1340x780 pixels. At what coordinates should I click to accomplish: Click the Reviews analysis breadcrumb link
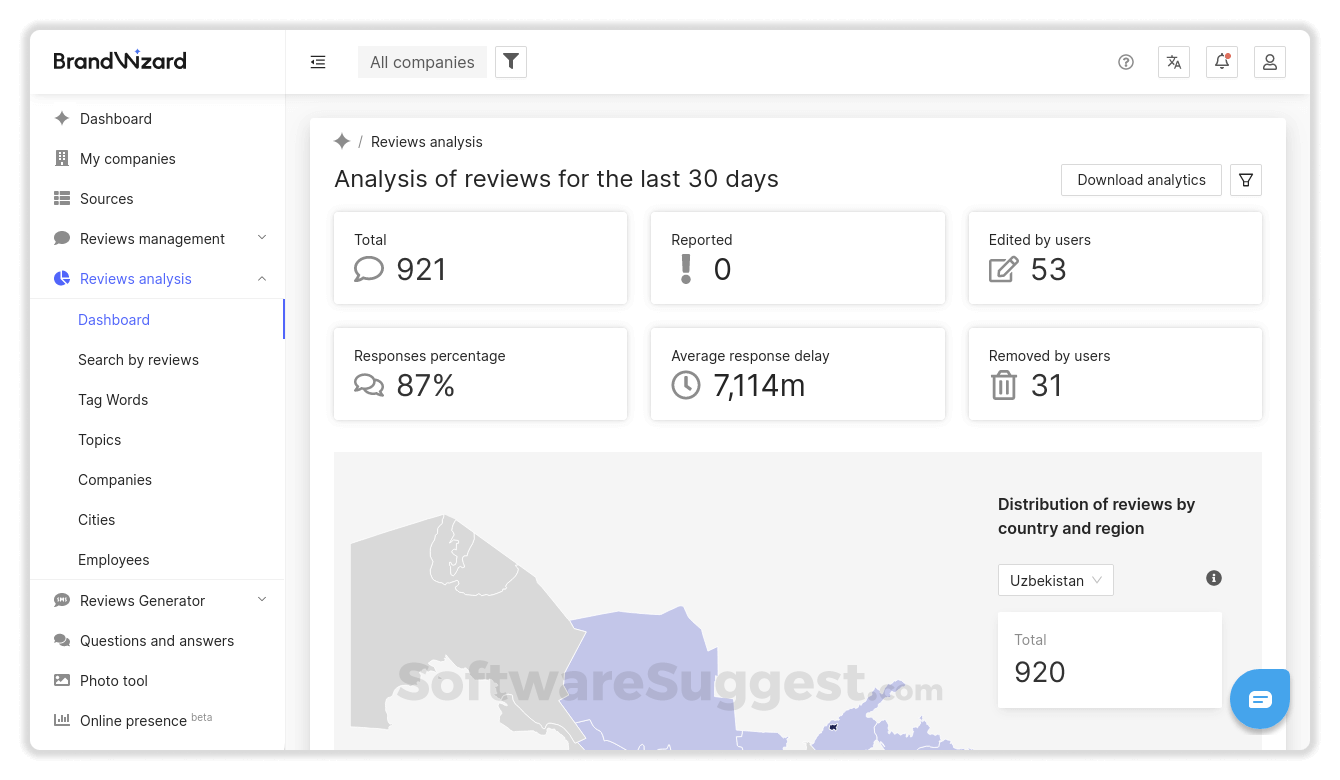[426, 141]
